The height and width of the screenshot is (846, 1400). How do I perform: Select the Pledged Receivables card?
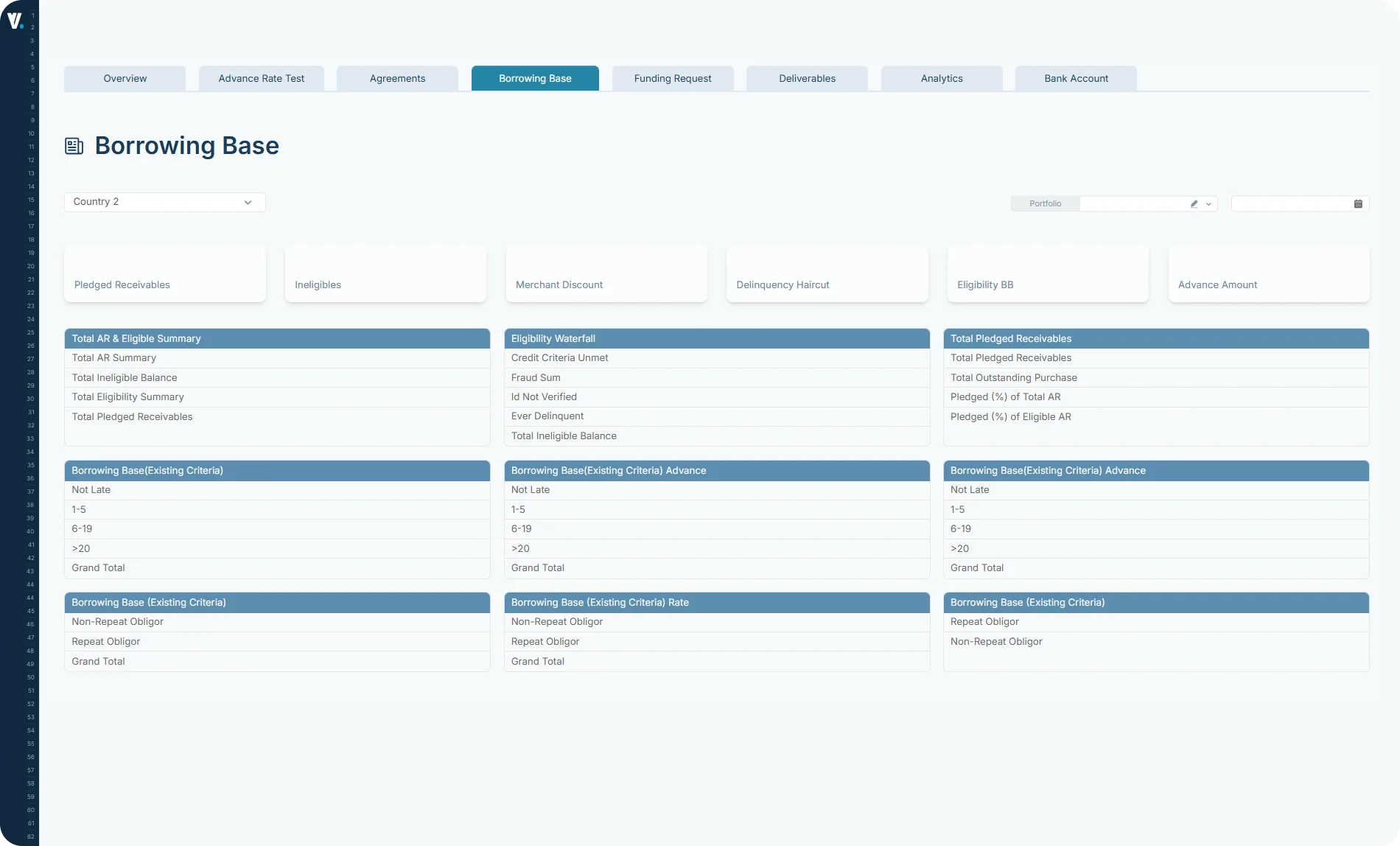(x=164, y=274)
